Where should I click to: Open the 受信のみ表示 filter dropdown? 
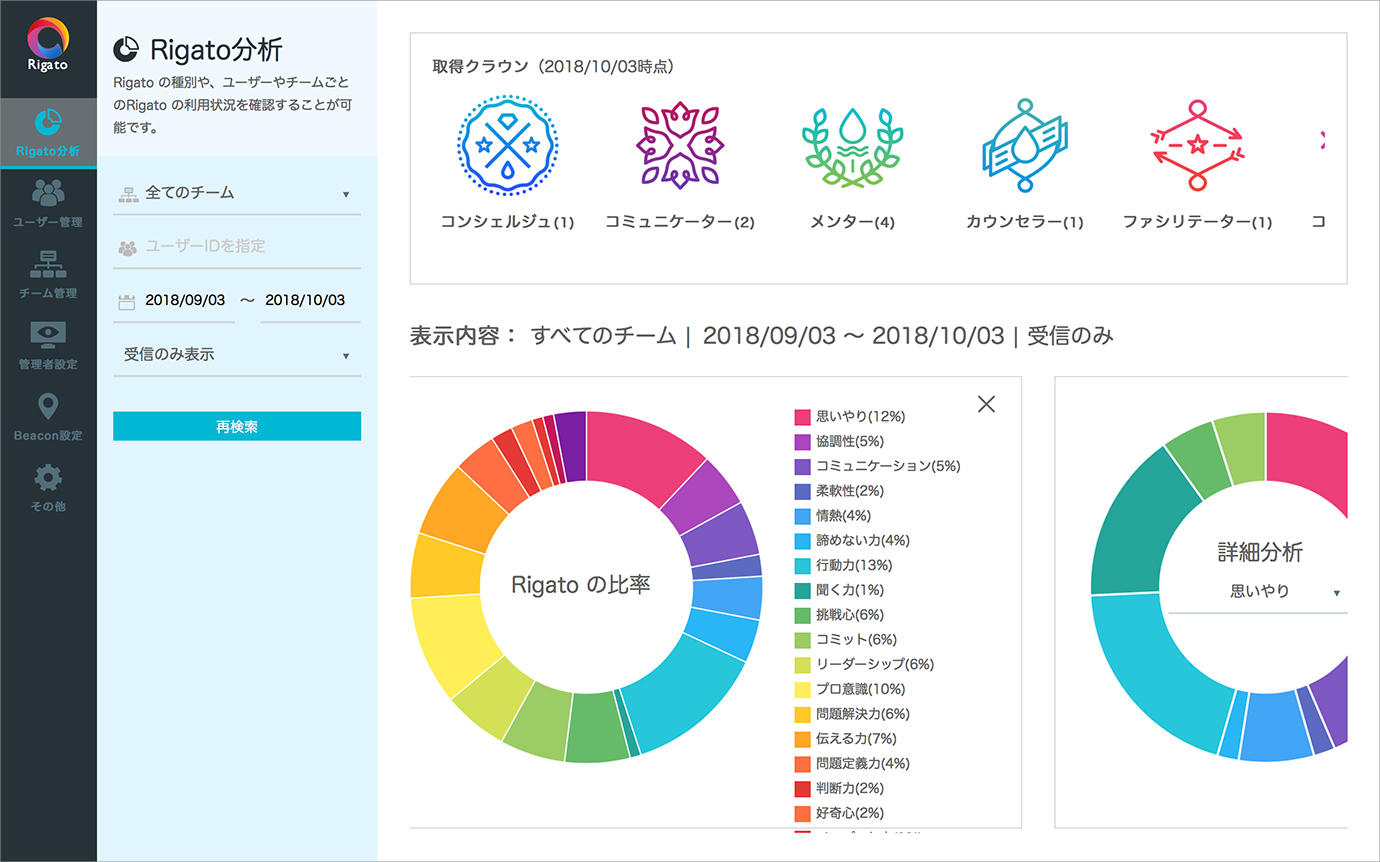(x=237, y=355)
